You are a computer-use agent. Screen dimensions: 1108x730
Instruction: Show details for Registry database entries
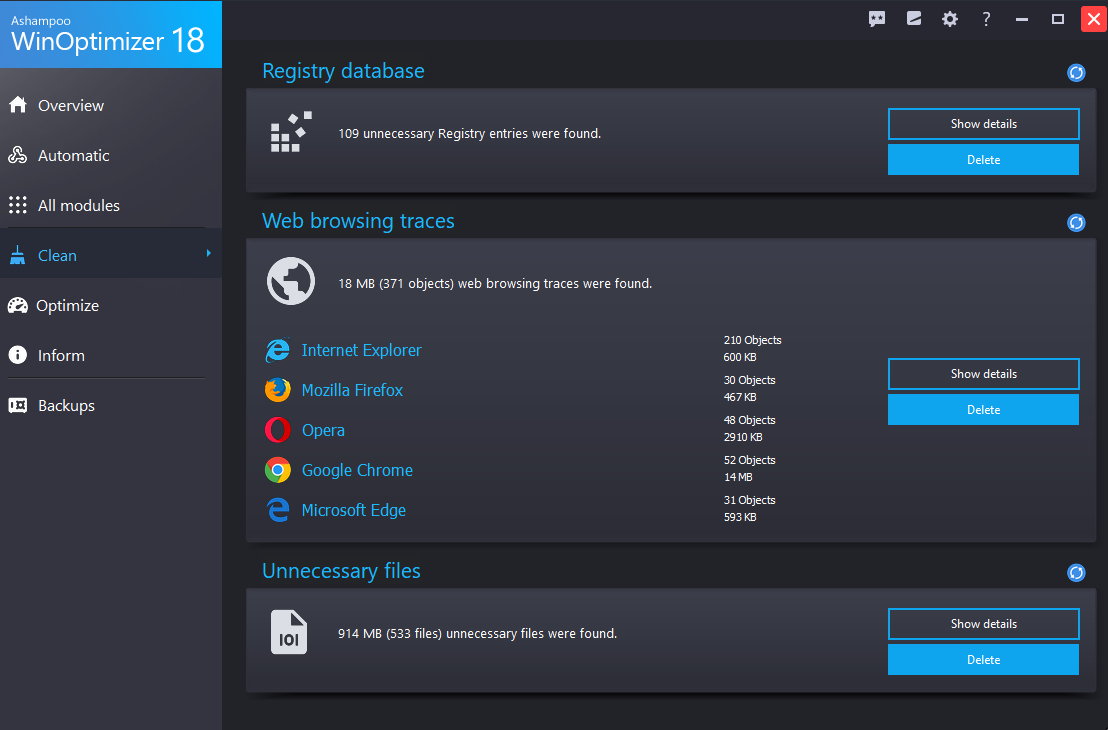[983, 123]
